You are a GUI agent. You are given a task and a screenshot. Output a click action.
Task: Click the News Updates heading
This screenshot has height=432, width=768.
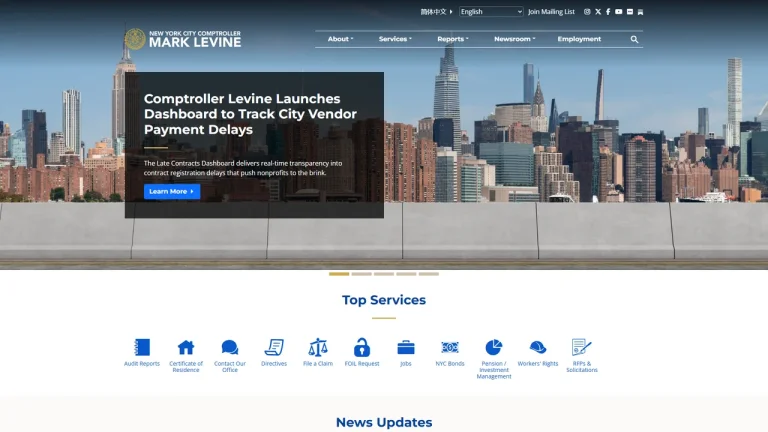click(x=384, y=422)
